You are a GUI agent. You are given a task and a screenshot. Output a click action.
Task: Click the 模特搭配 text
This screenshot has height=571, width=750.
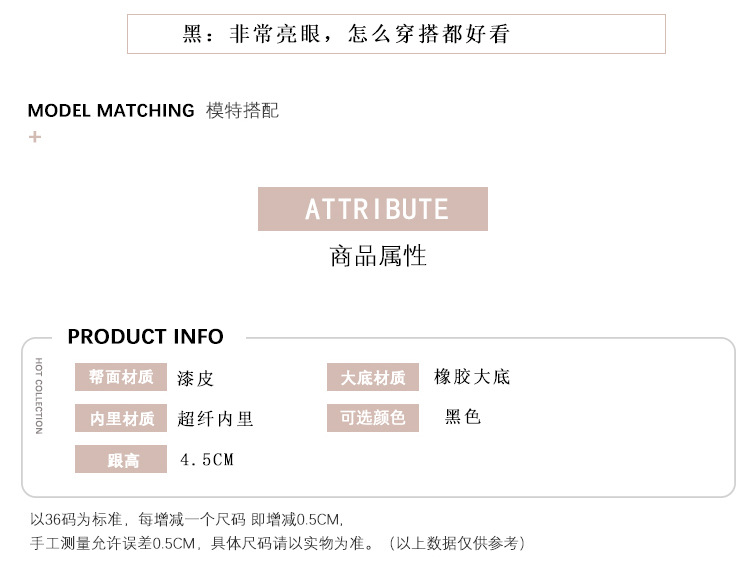coord(242,110)
